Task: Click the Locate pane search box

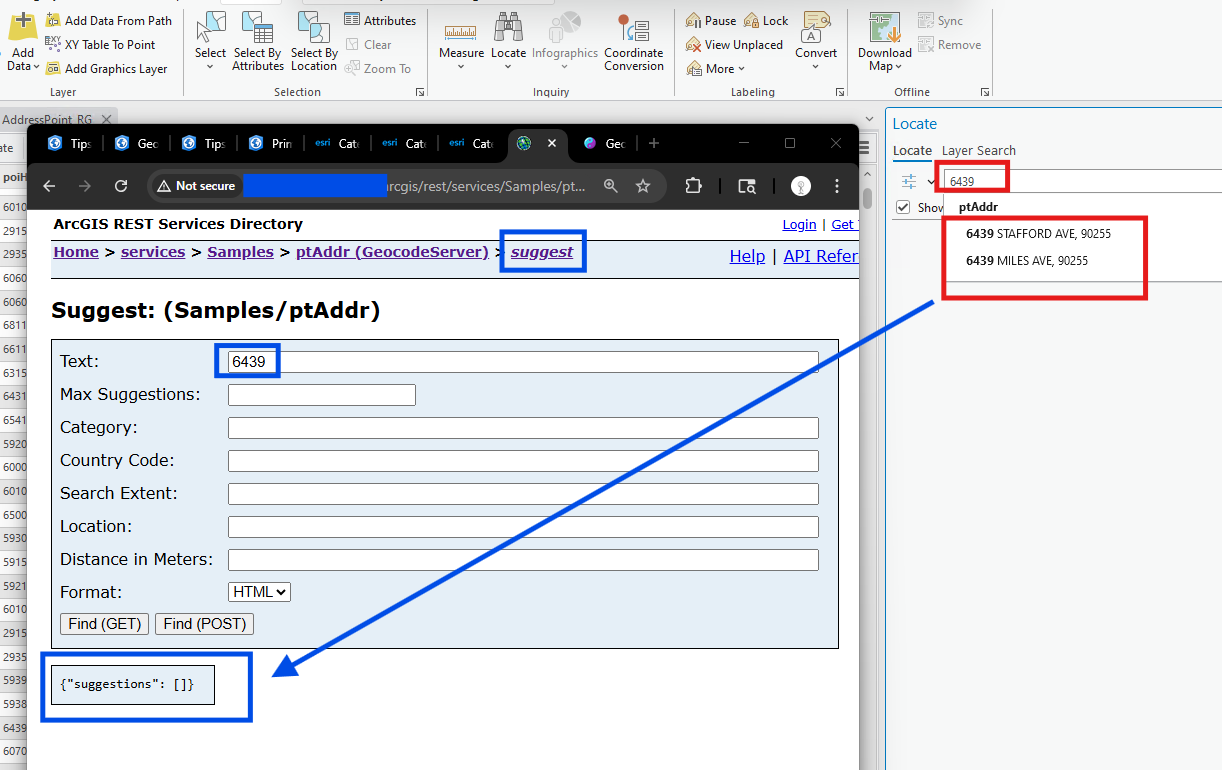Action: click(x=1082, y=181)
